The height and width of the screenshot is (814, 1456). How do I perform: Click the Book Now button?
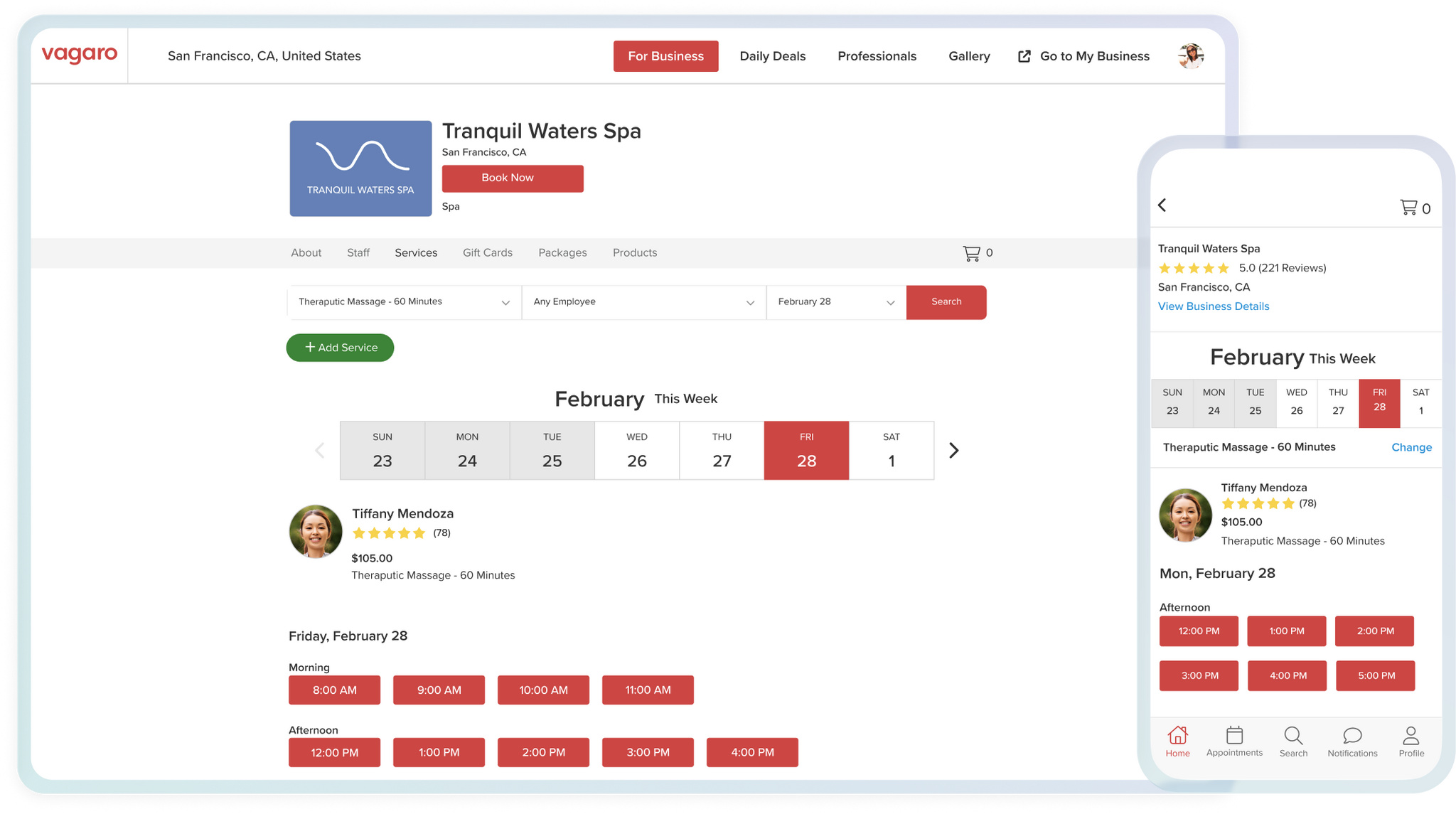(x=513, y=178)
